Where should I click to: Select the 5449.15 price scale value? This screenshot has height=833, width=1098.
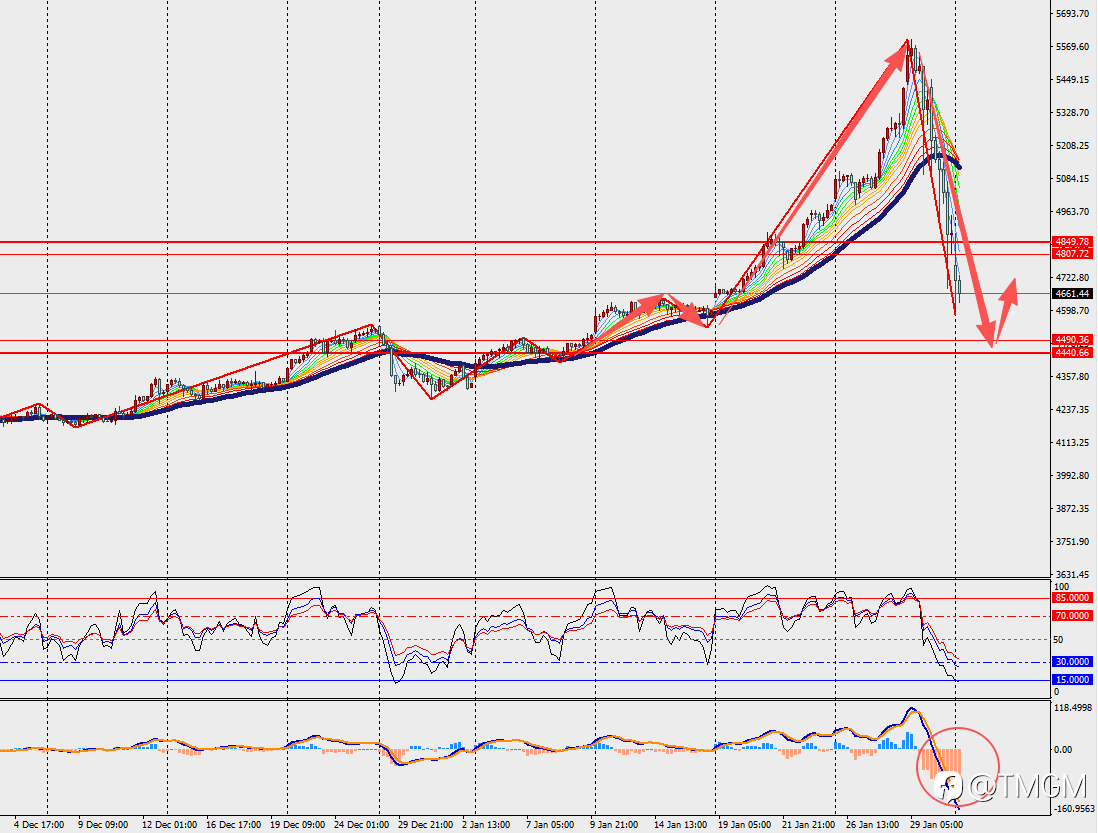click(1072, 80)
